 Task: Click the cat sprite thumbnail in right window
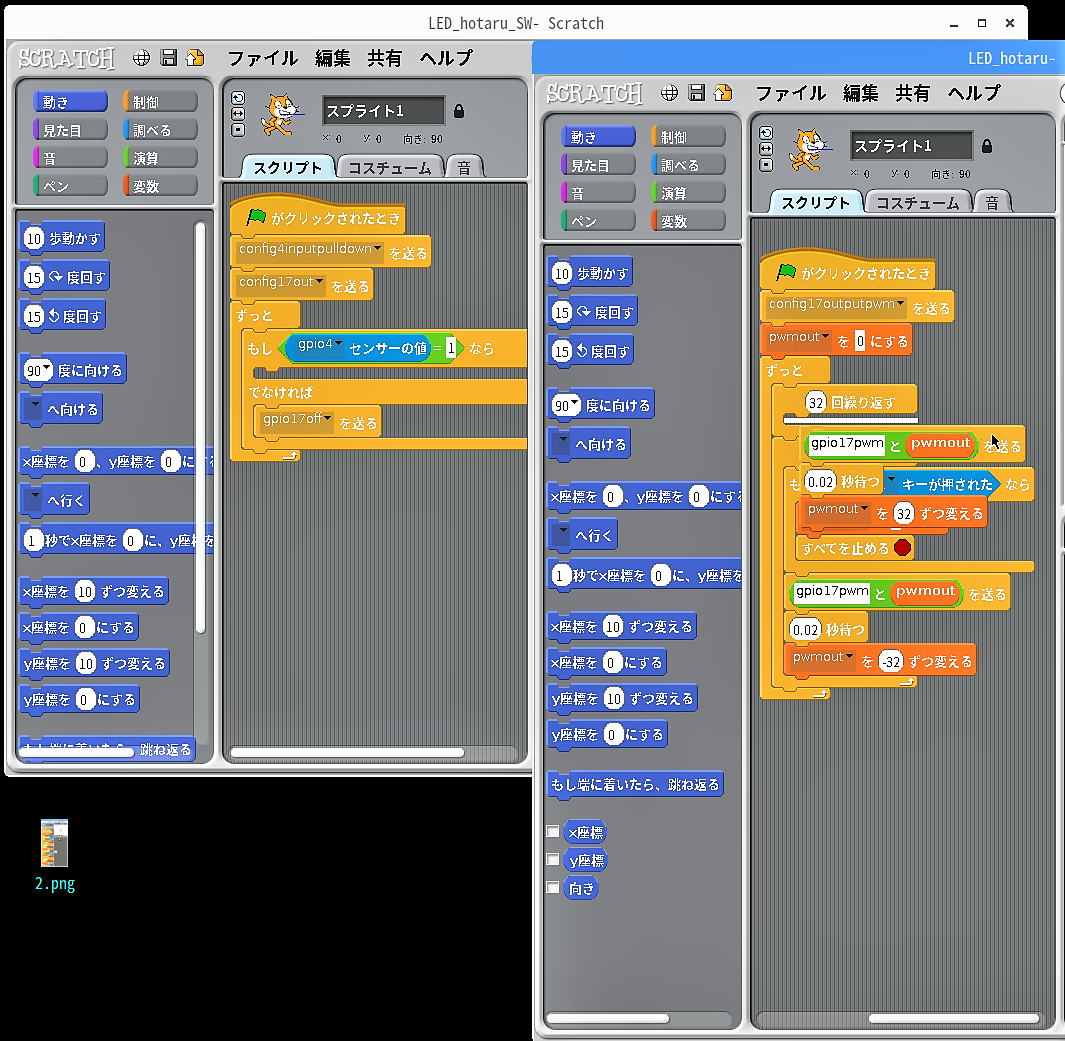[808, 149]
